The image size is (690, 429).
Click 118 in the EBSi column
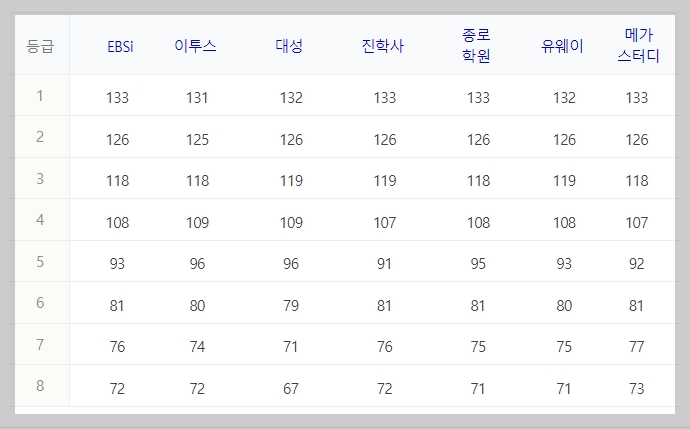117,181
